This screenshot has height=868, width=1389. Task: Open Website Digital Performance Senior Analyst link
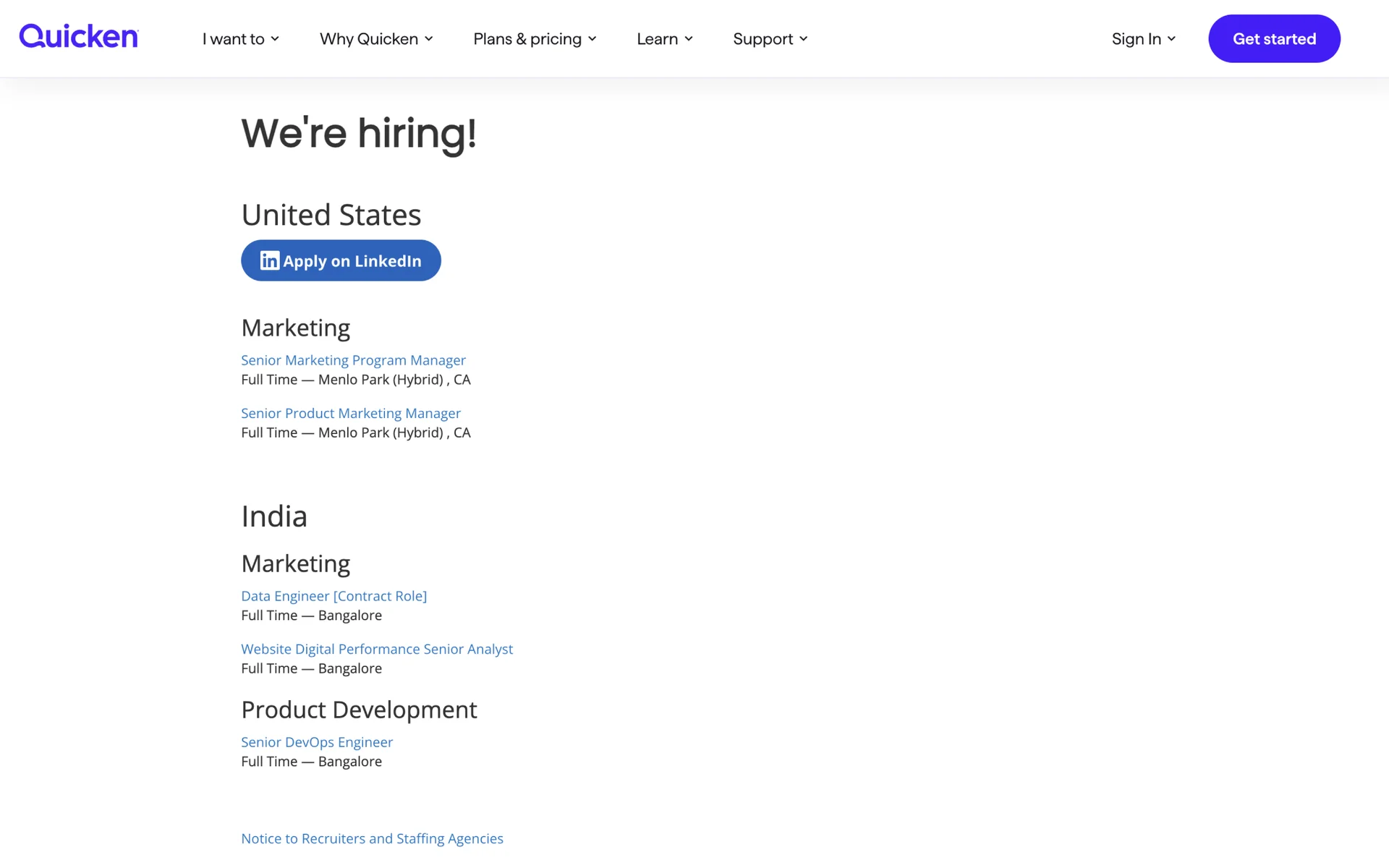point(376,649)
